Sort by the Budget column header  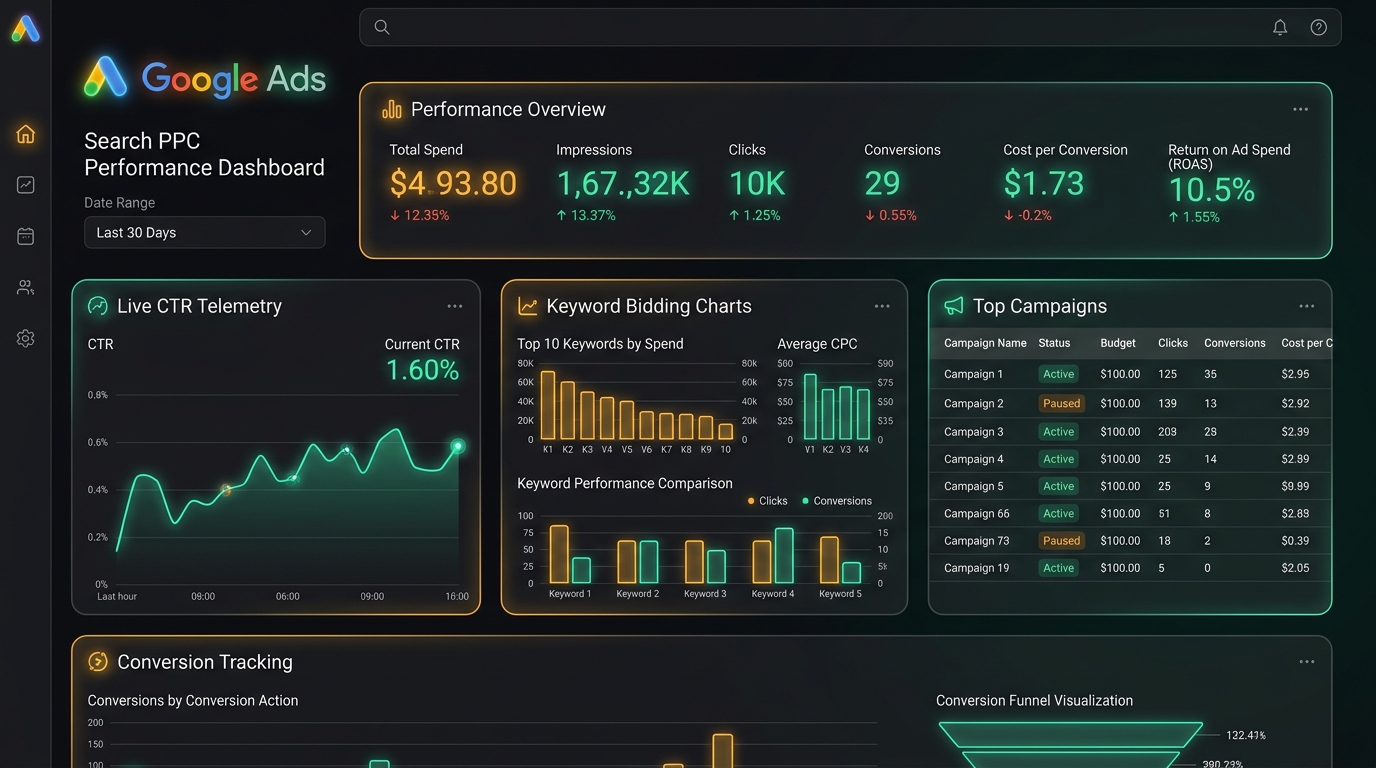(x=1118, y=343)
